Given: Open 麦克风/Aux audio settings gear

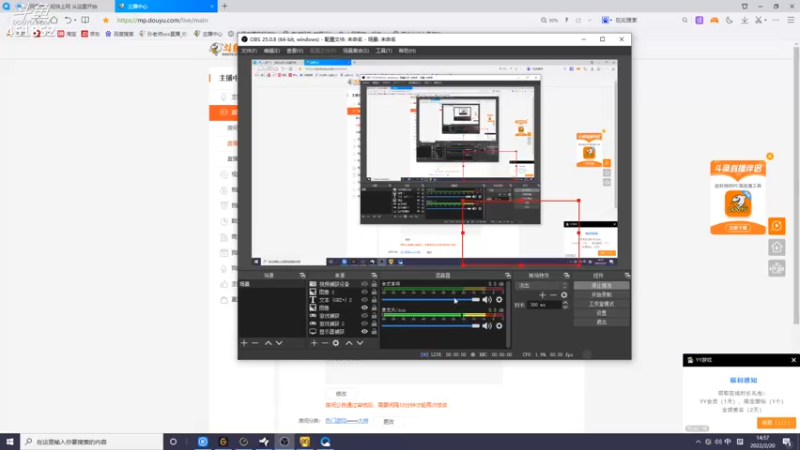Looking at the screenshot, I should point(499,326).
